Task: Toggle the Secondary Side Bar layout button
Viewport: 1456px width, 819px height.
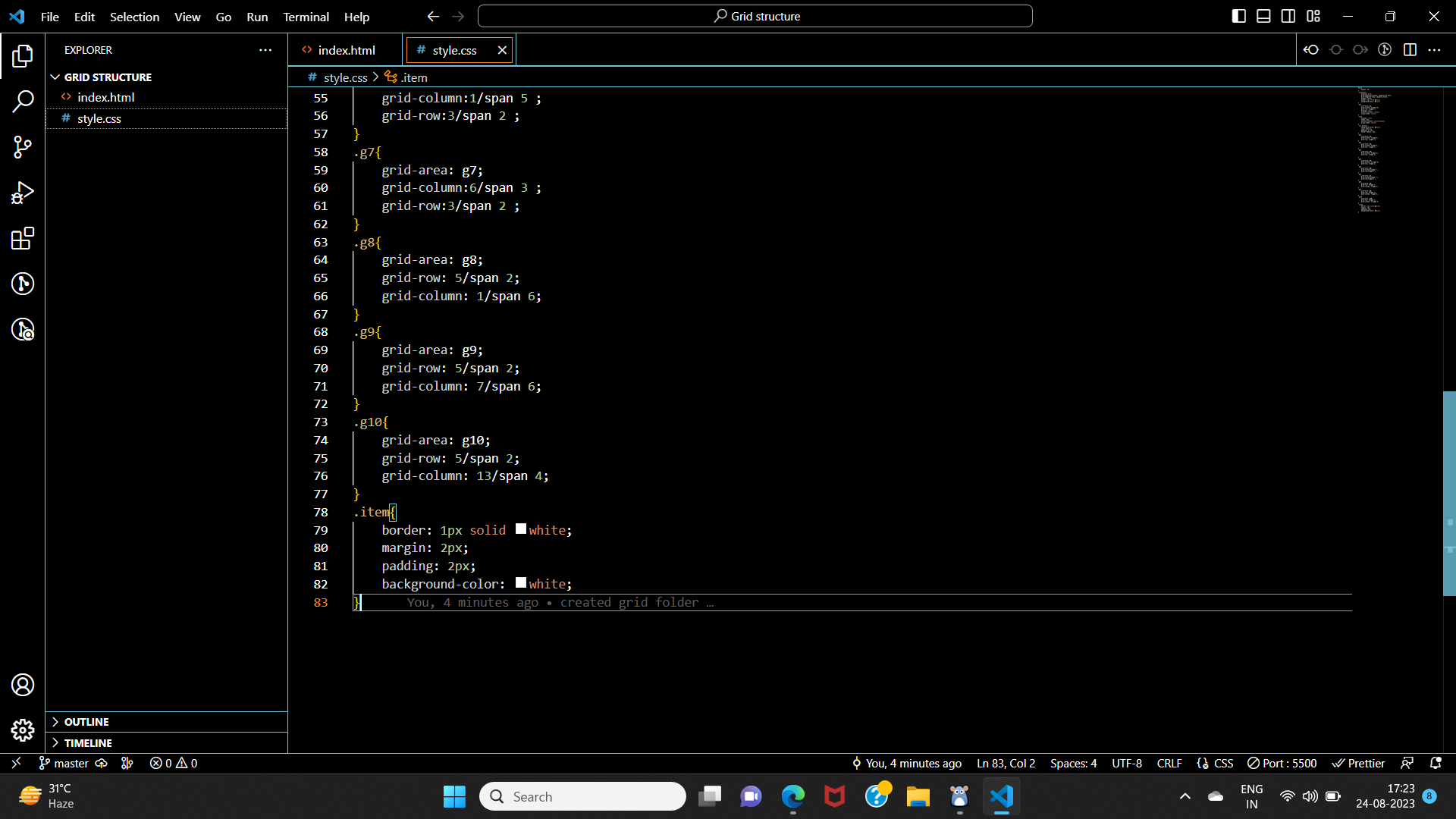Action: coord(1288,16)
